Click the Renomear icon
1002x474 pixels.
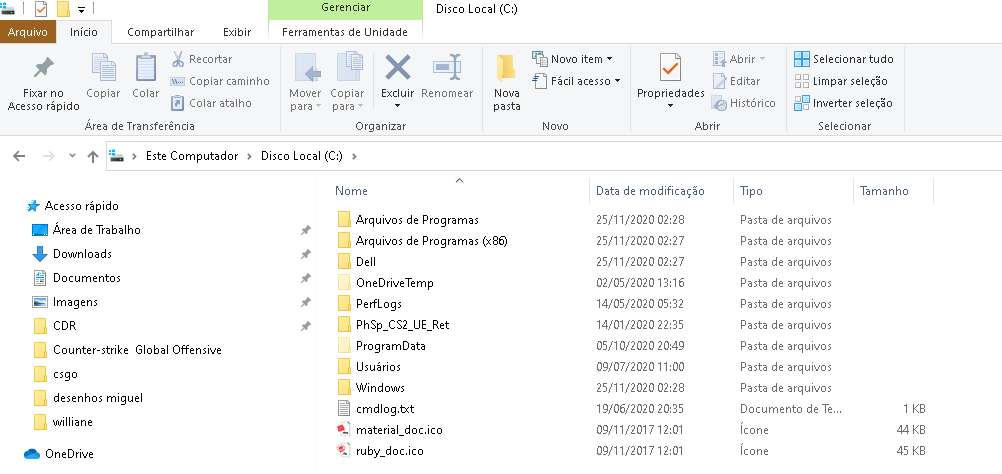pos(447,67)
